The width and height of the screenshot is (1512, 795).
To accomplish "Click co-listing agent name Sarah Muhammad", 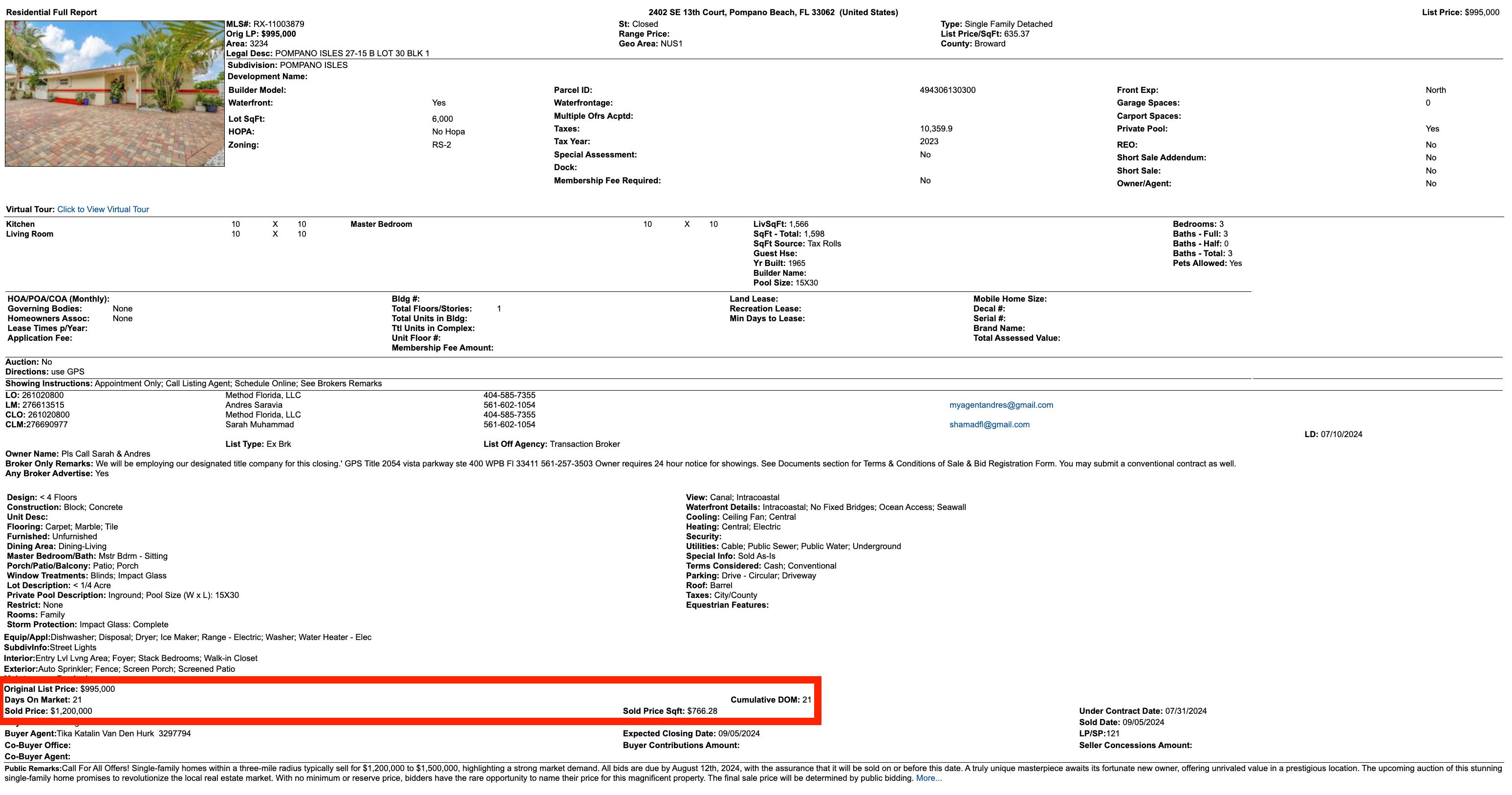I will pyautogui.click(x=259, y=424).
